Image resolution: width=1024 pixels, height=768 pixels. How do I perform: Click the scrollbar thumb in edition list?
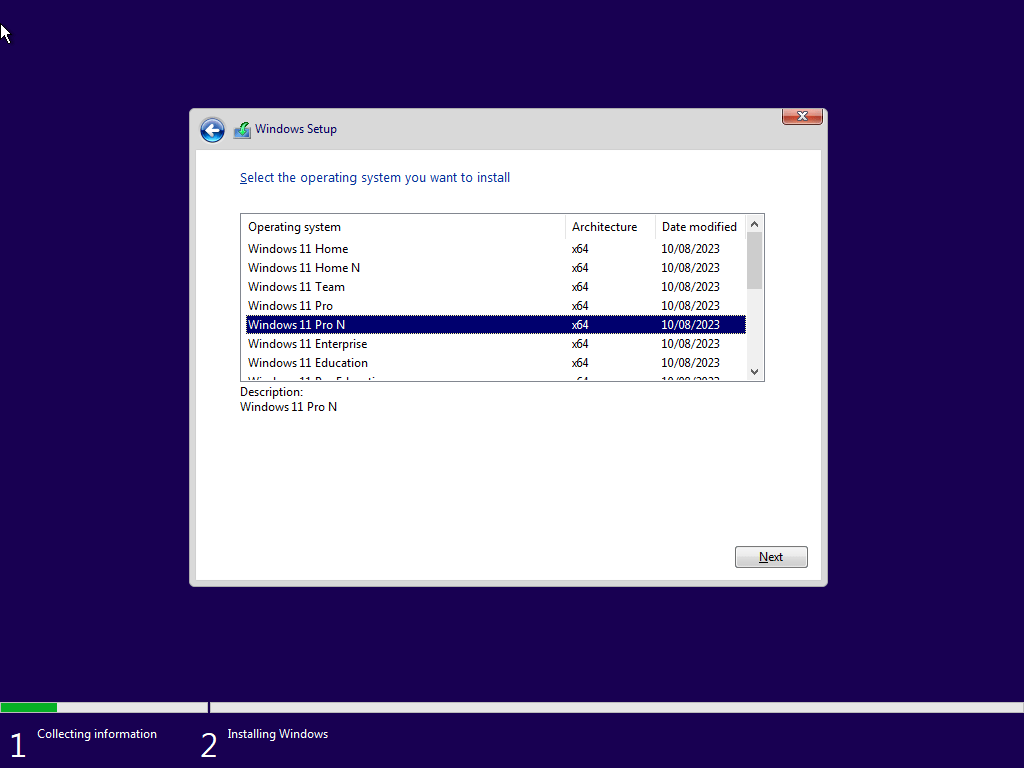[x=754, y=261]
